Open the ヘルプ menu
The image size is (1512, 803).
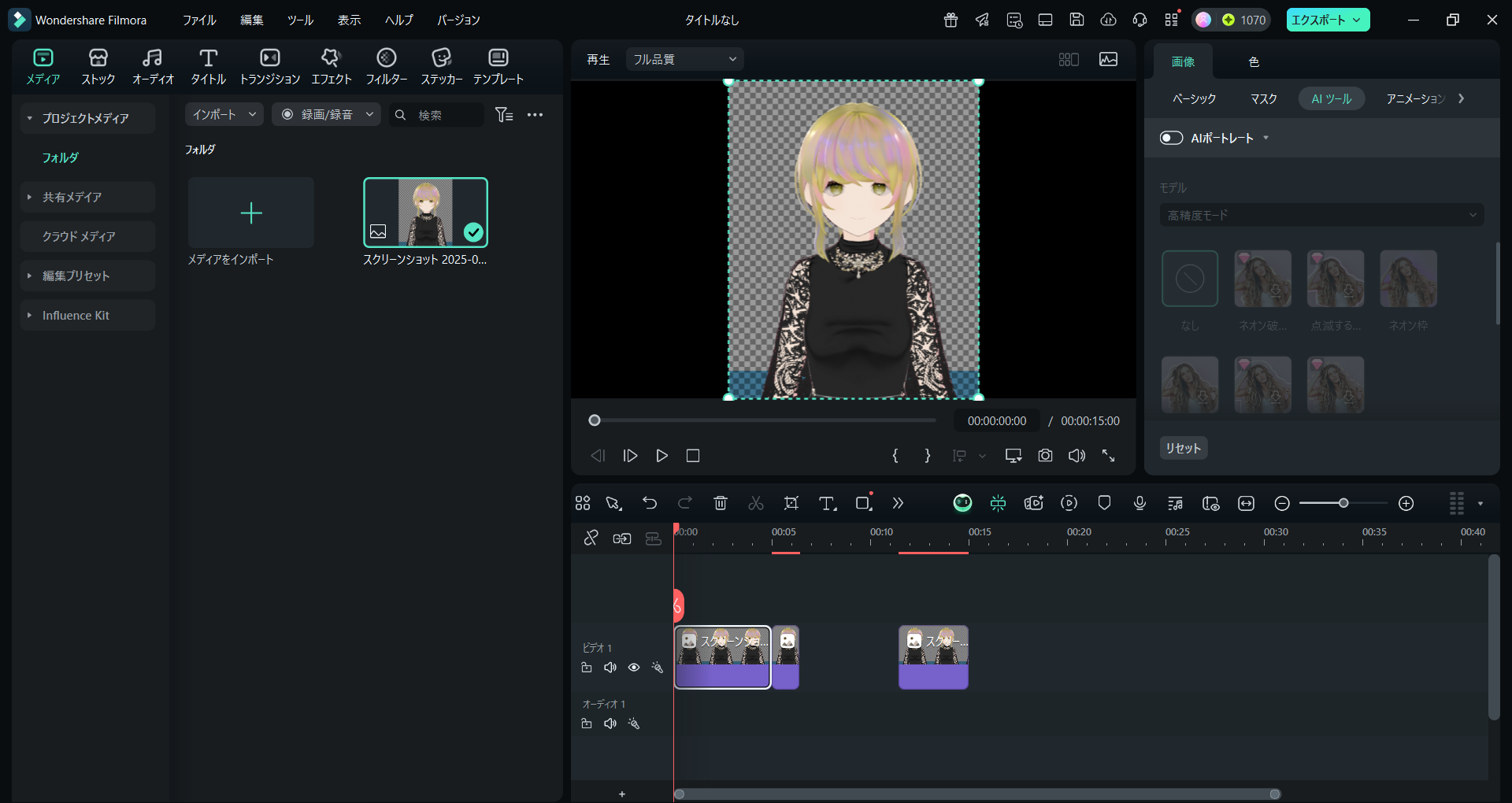pyautogui.click(x=399, y=20)
